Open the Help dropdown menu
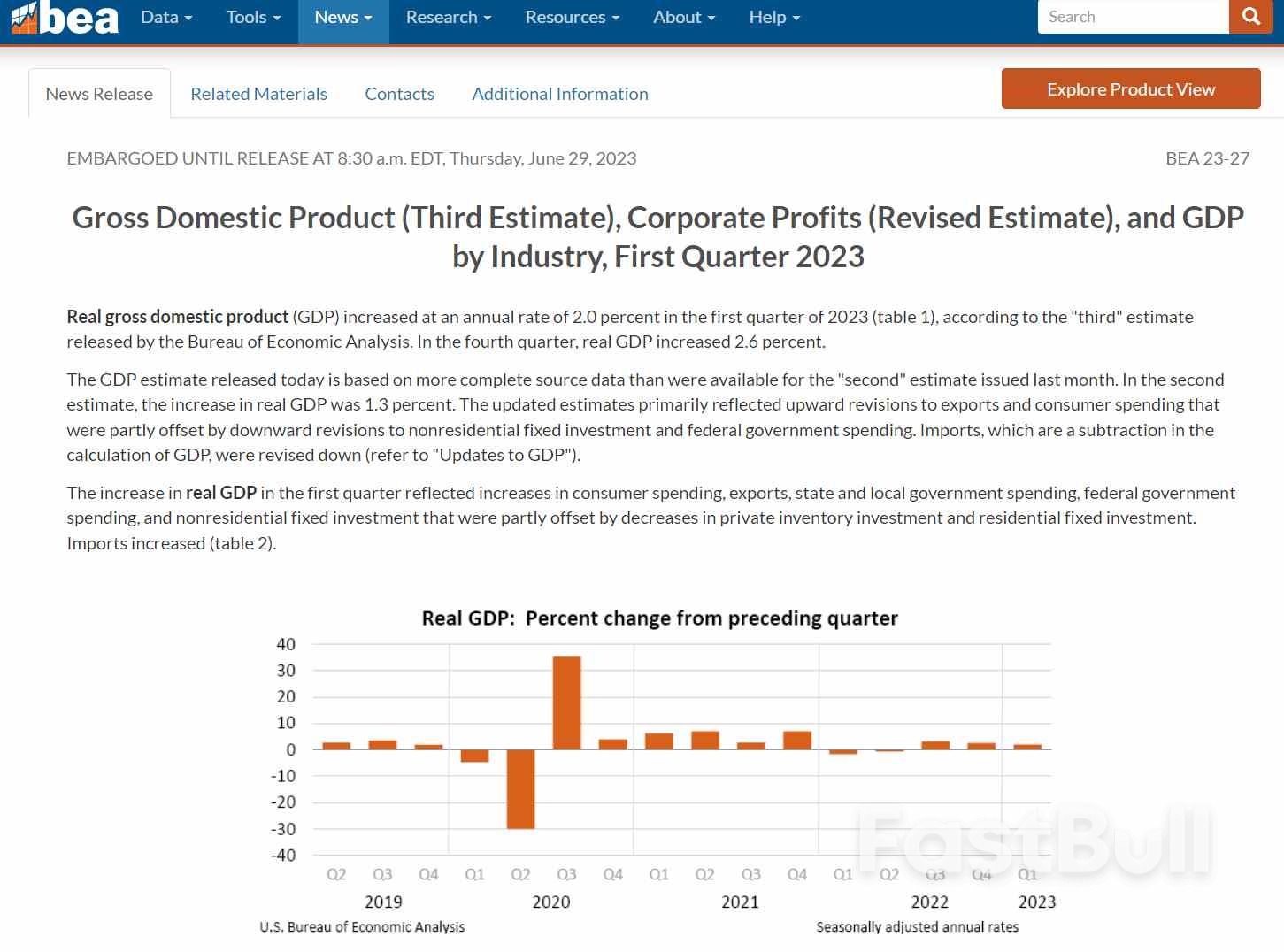Image resolution: width=1284 pixels, height=952 pixels. point(774,17)
